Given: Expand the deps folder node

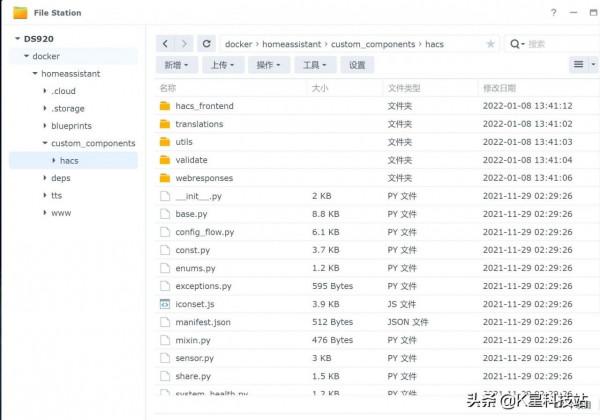Looking at the screenshot, I should click(x=45, y=178).
